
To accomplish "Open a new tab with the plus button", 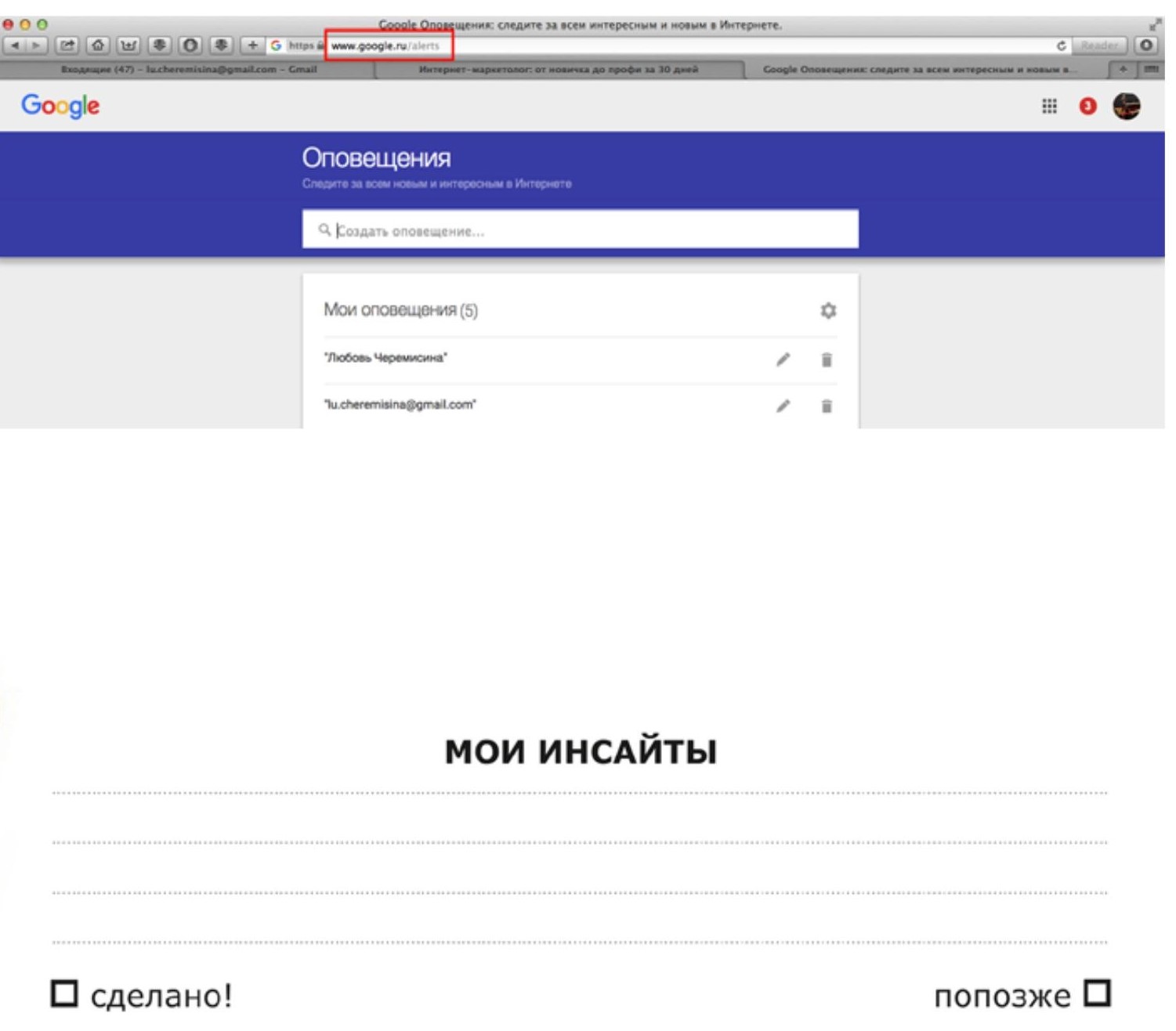I will 1123,70.
